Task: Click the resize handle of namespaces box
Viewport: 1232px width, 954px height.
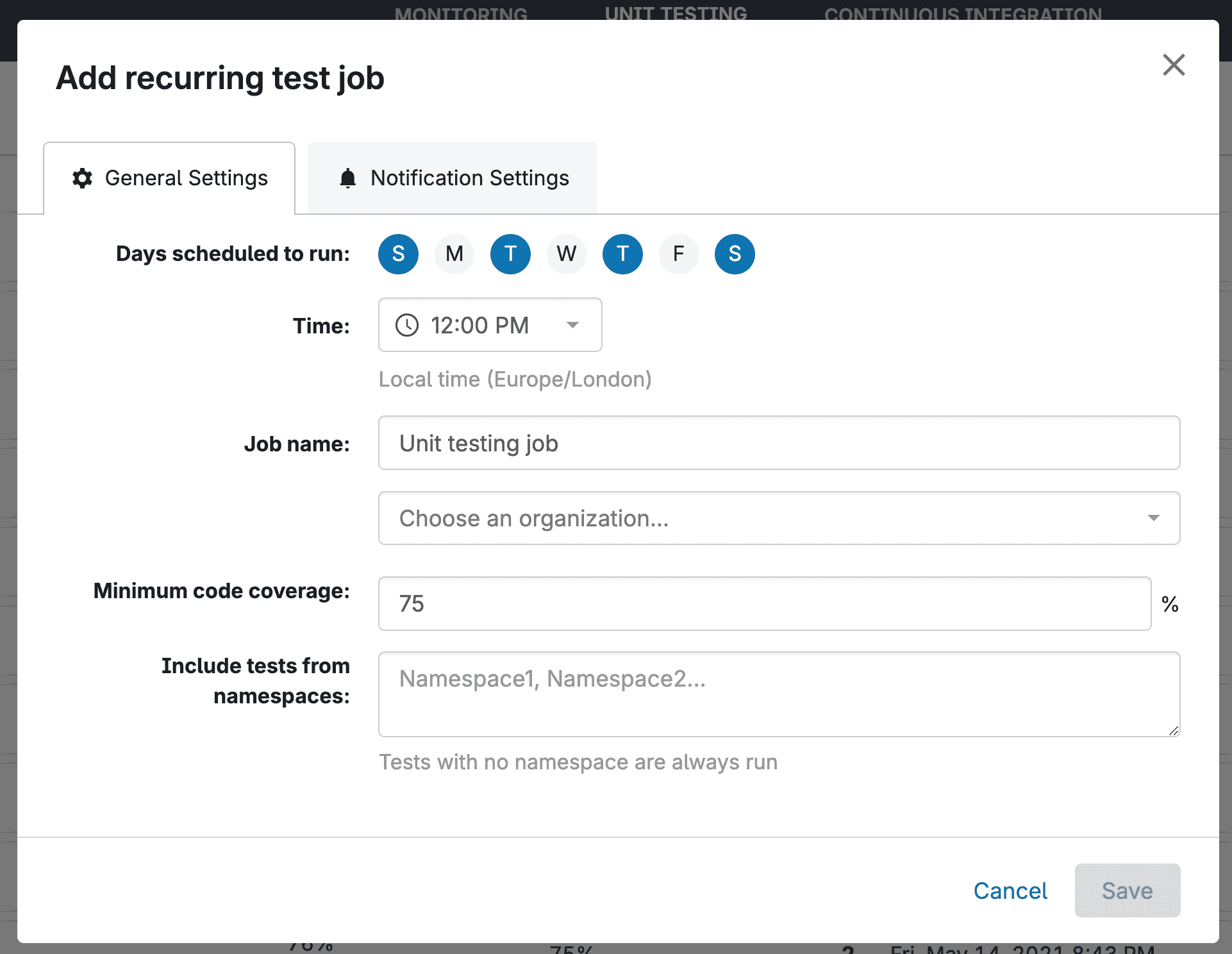Action: click(x=1173, y=730)
